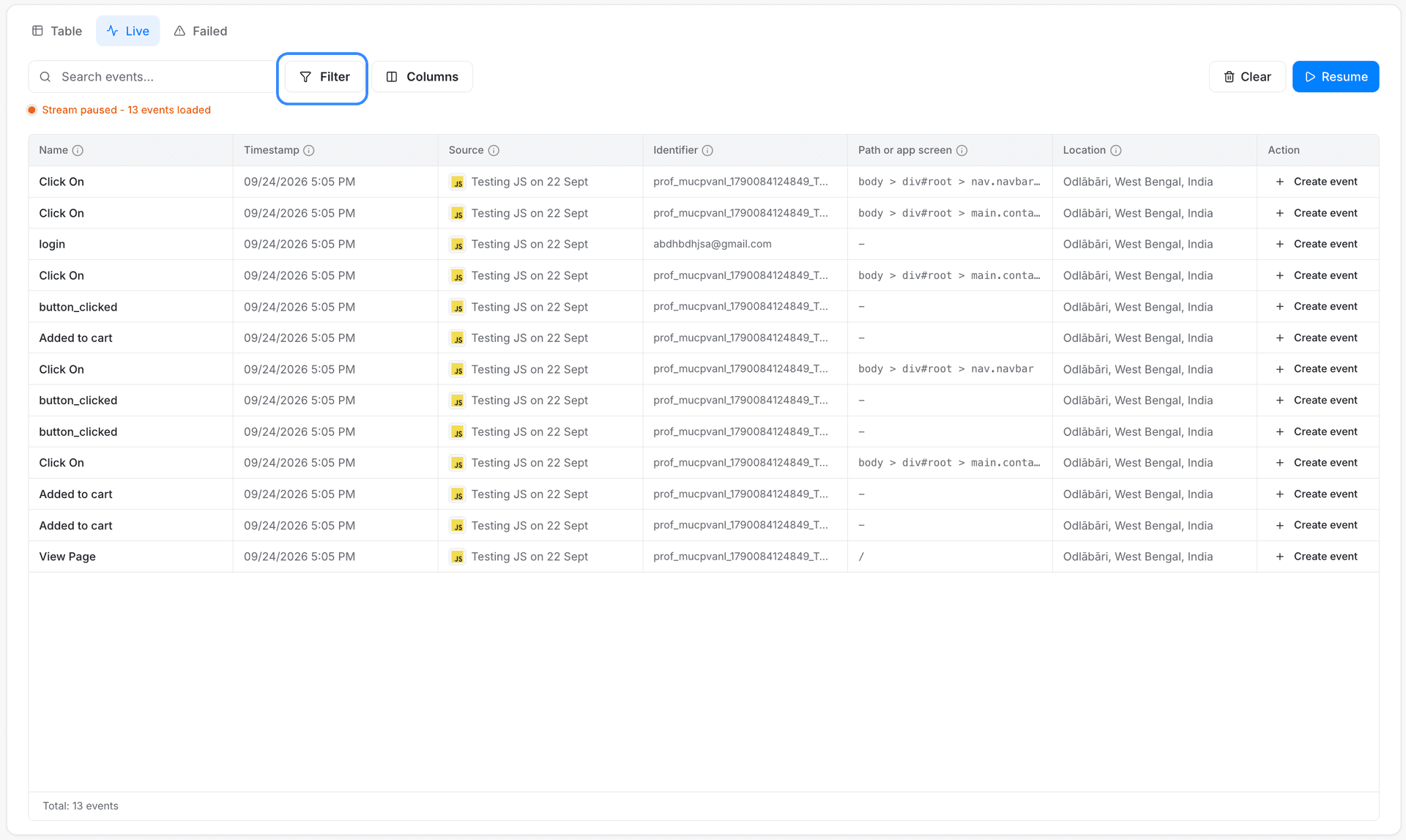Viewport: 1406px width, 840px height.
Task: Click the info icon next to Source
Action: (x=494, y=150)
